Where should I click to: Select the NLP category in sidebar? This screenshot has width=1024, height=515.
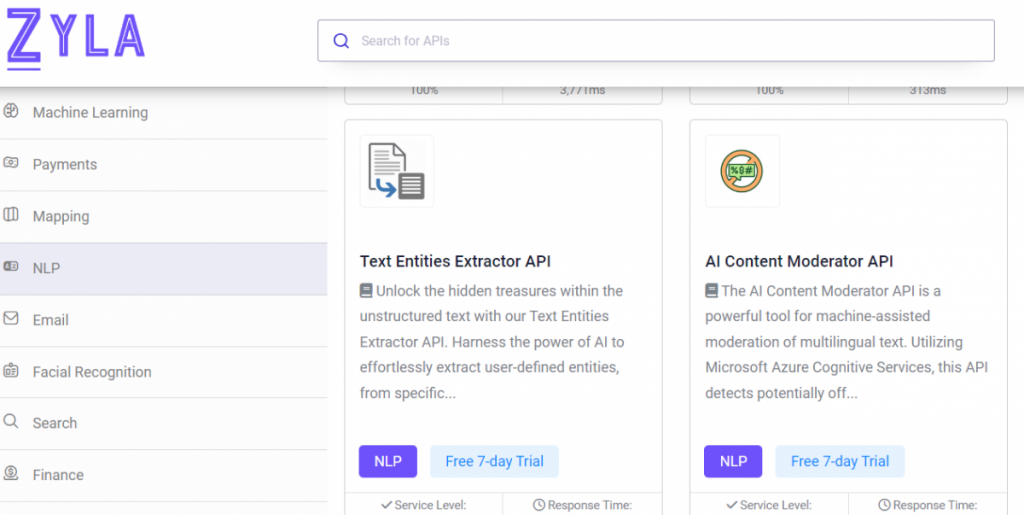point(163,269)
